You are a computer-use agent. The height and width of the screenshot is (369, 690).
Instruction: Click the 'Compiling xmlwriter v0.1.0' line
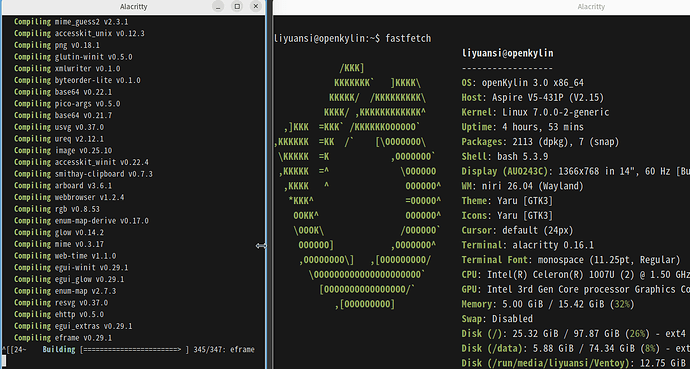pyautogui.click(x=67, y=69)
